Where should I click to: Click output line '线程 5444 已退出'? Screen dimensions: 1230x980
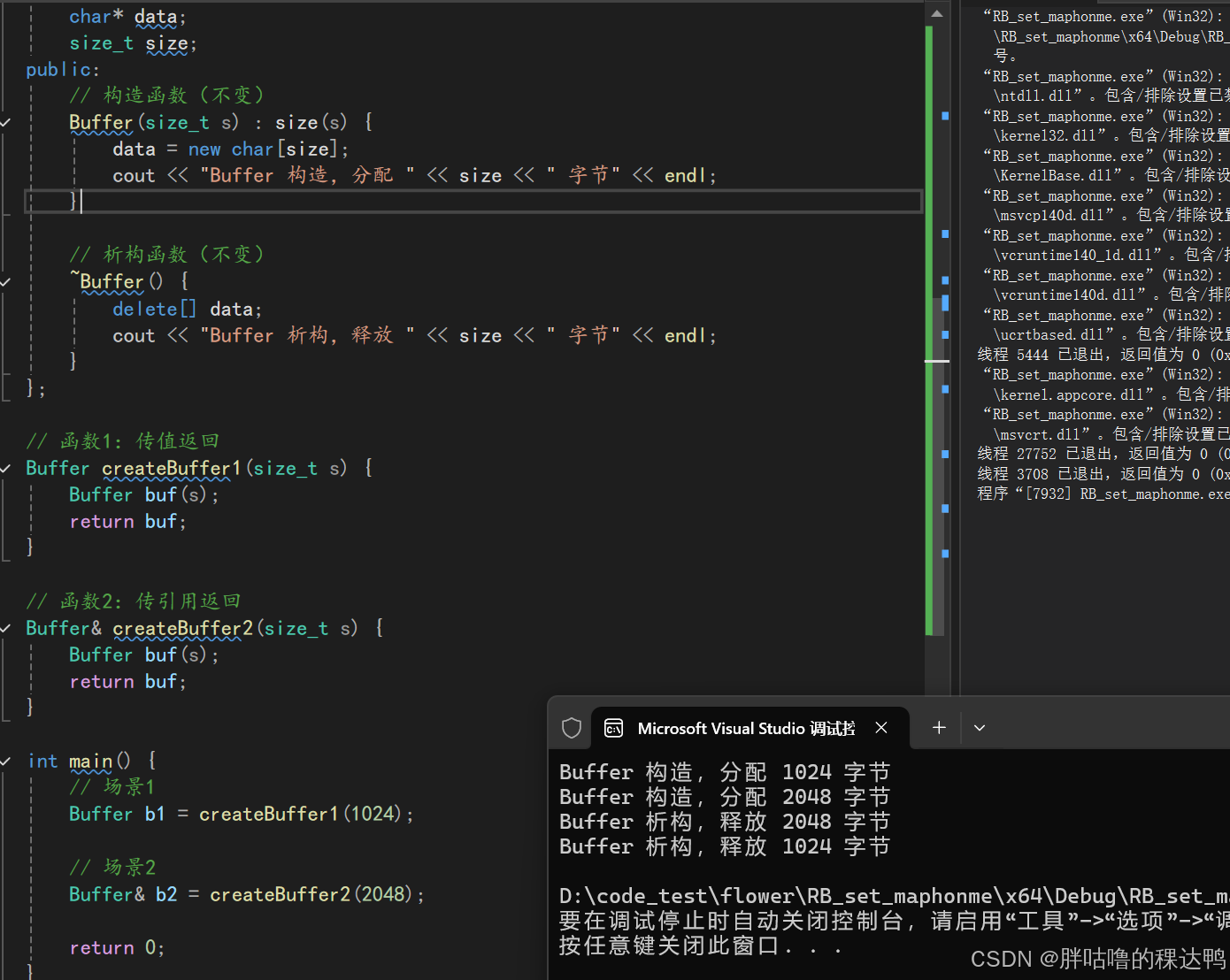click(1103, 355)
